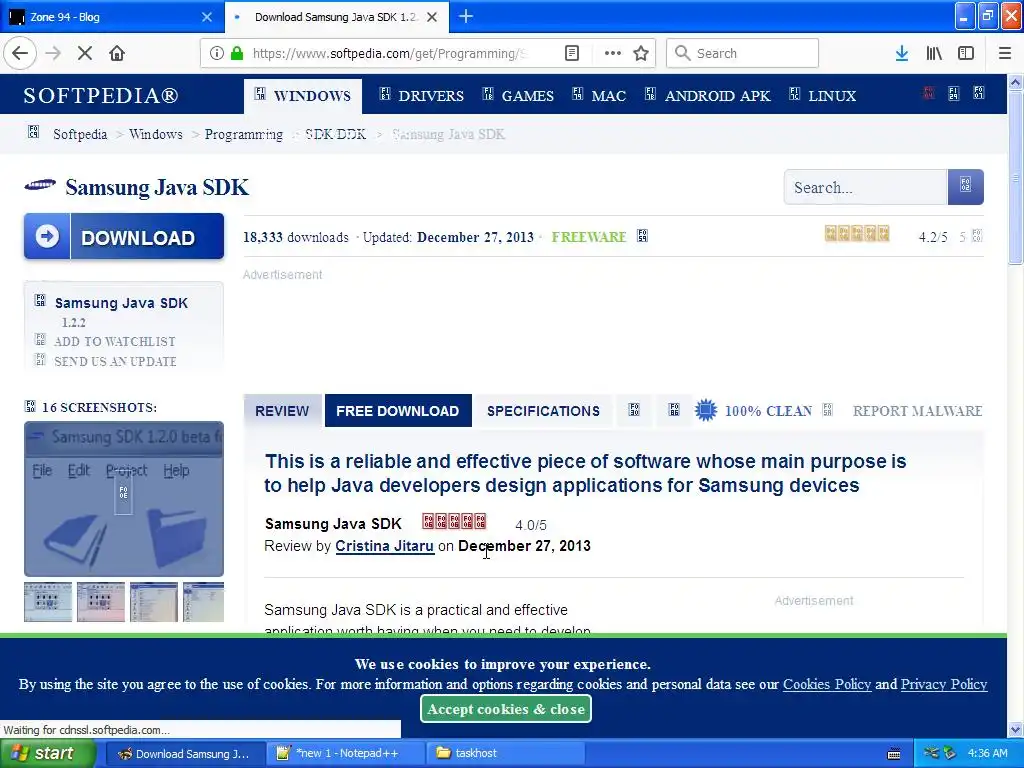Image resolution: width=1024 pixels, height=768 pixels.
Task: Click the address bar URL
Action: pyautogui.click(x=389, y=53)
